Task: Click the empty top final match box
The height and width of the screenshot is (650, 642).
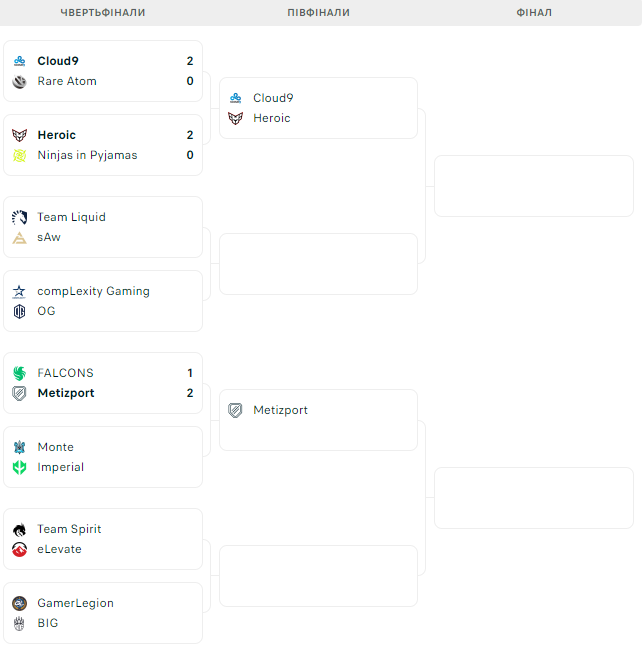Action: pyautogui.click(x=533, y=186)
